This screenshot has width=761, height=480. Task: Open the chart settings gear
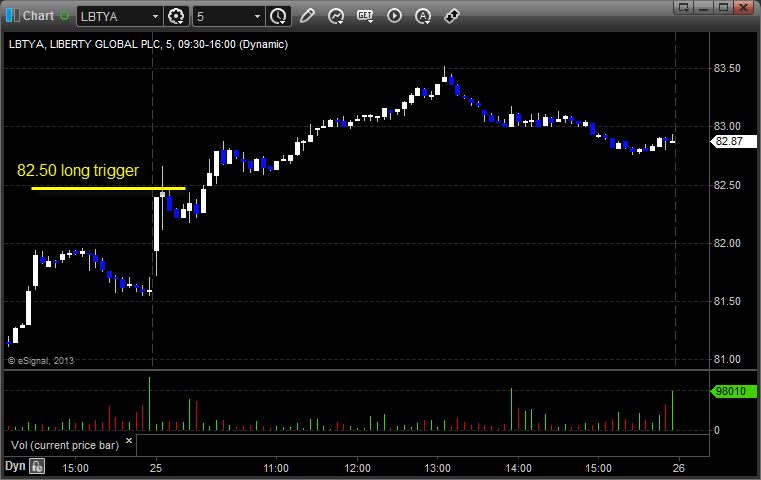coord(176,16)
